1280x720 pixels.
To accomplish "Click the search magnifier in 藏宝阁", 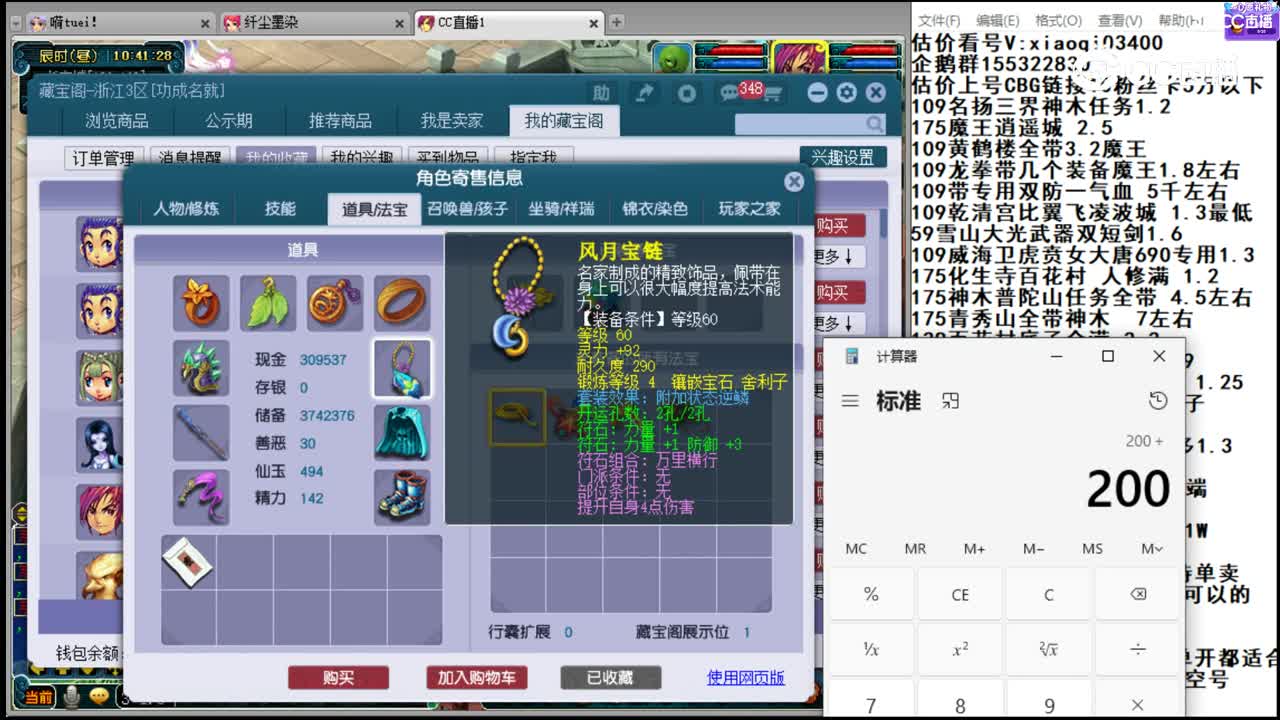I will click(875, 124).
